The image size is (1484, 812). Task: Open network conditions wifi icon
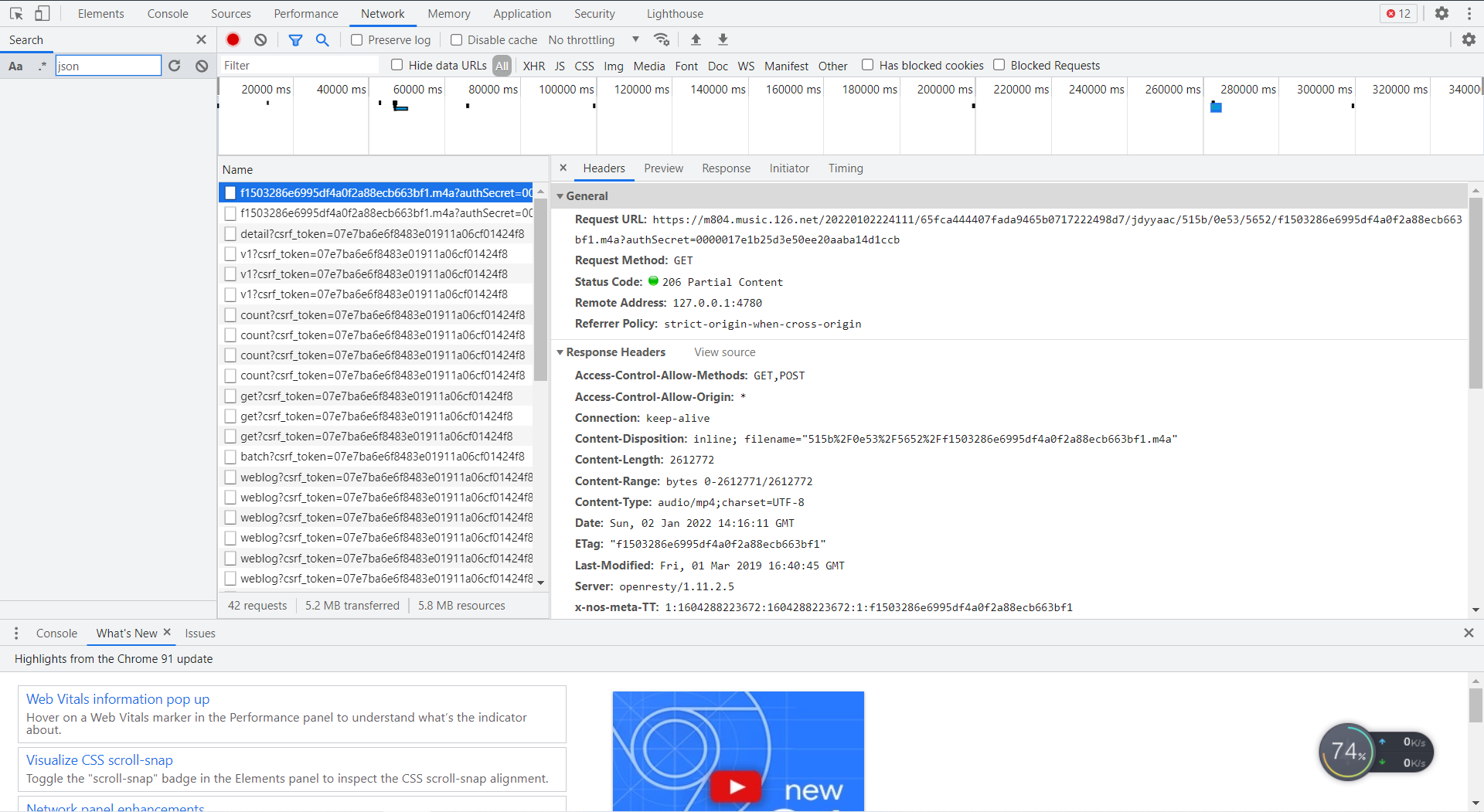(662, 39)
